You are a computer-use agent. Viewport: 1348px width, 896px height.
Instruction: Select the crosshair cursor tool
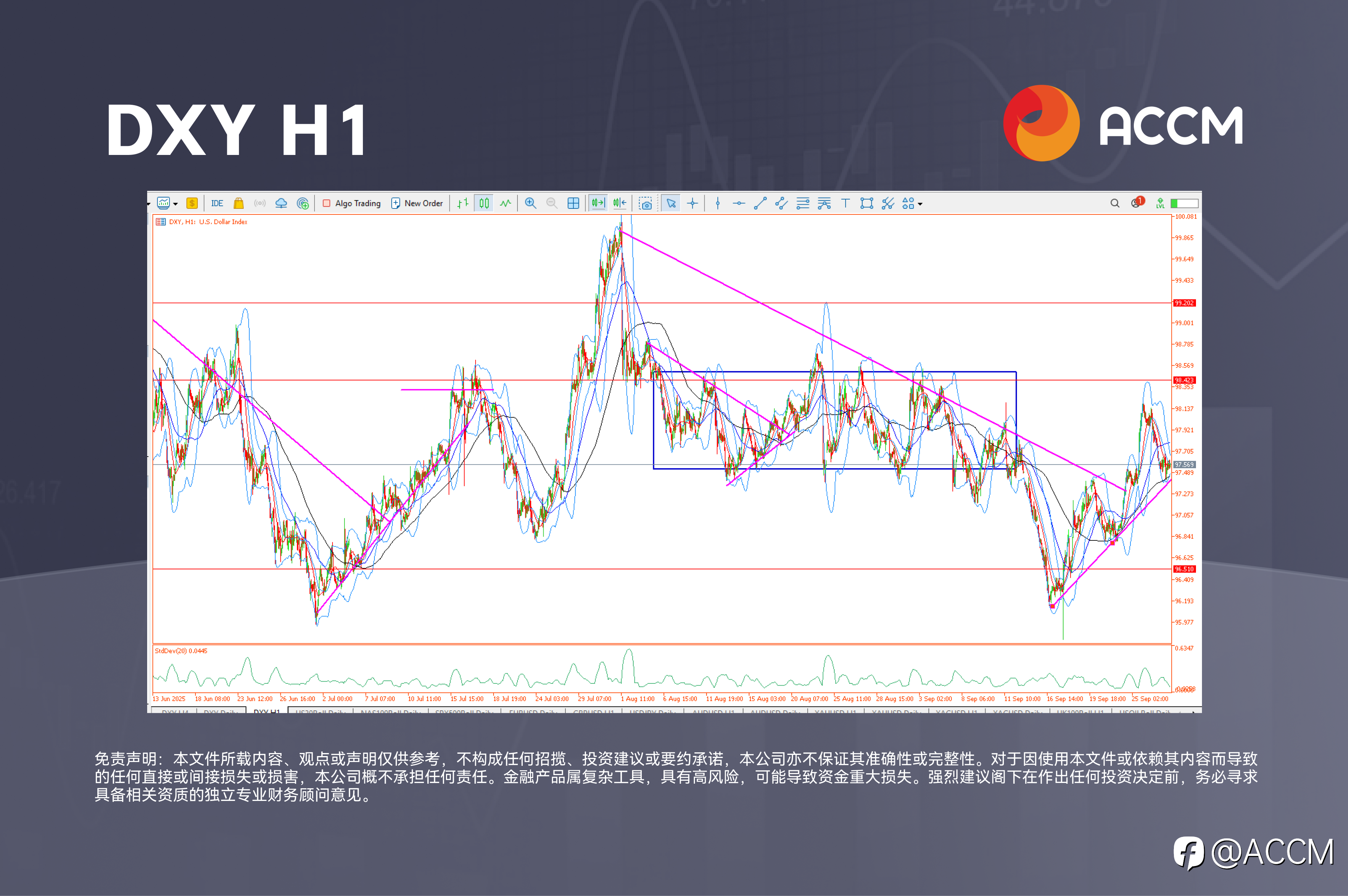coord(692,204)
